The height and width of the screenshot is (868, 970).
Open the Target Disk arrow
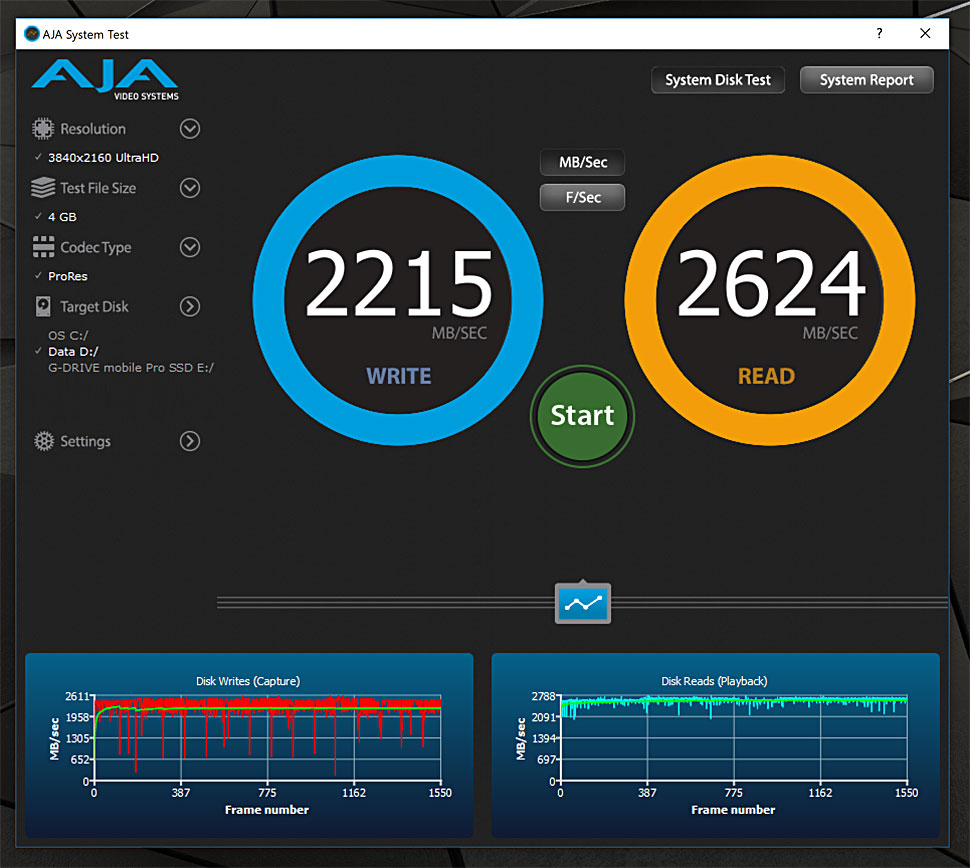coord(190,306)
